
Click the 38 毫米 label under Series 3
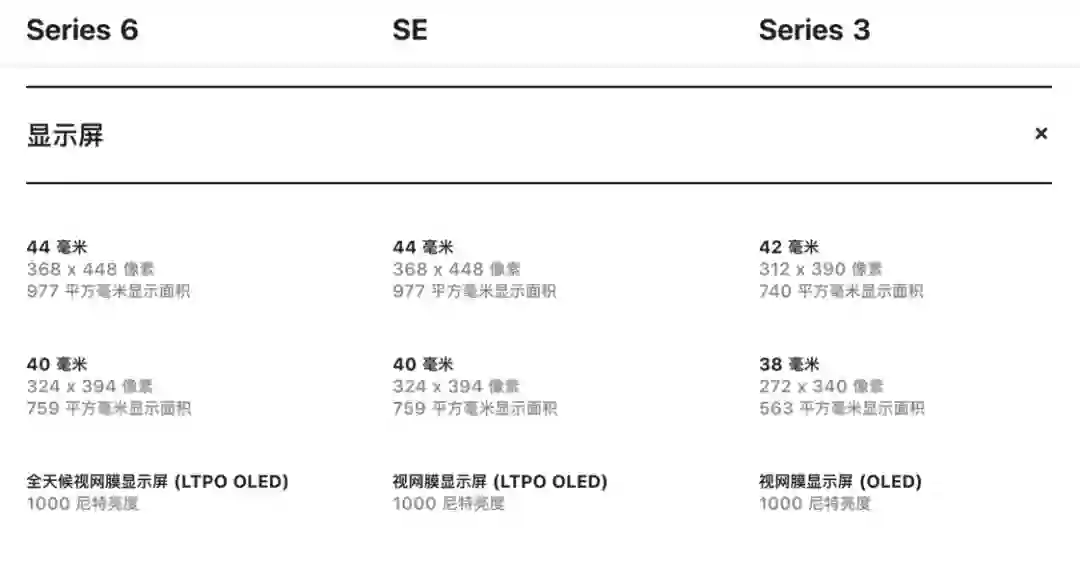[x=789, y=364]
